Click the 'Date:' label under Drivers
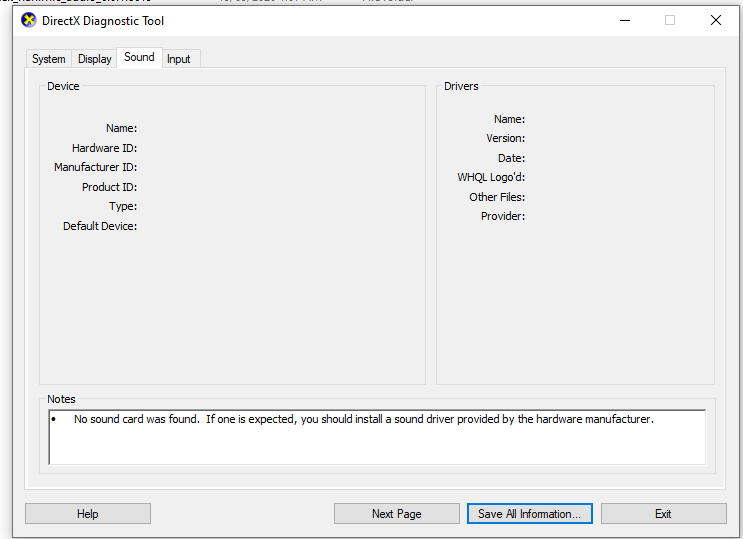 (511, 158)
